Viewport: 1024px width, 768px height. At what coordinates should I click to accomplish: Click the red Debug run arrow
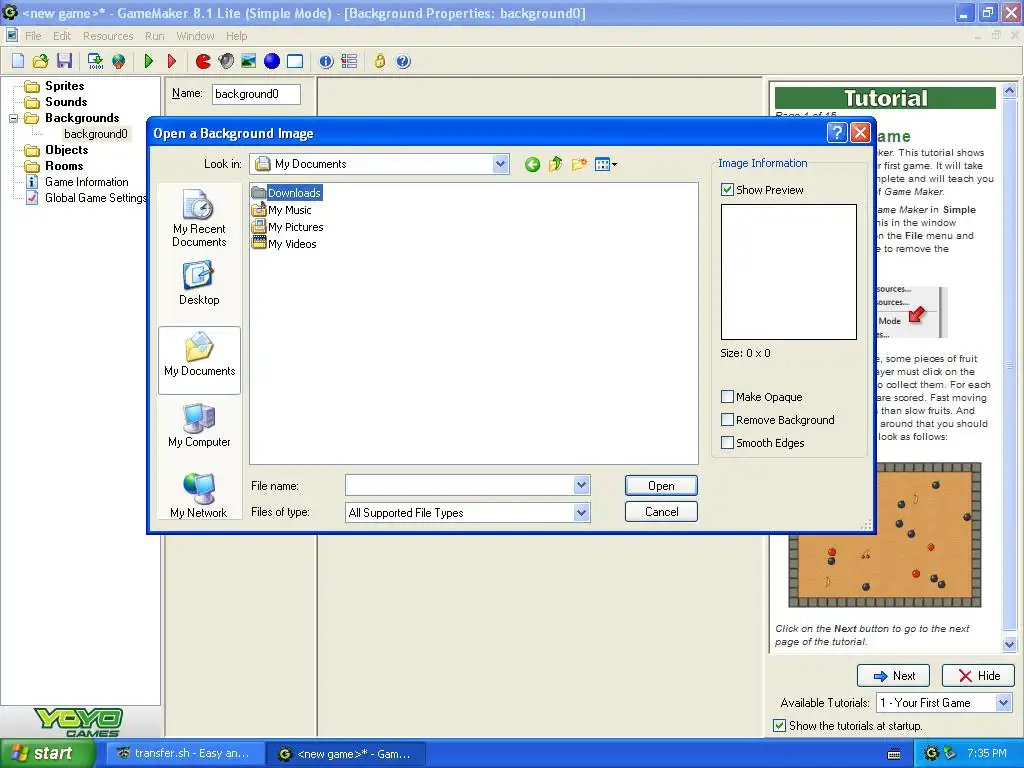click(x=172, y=61)
